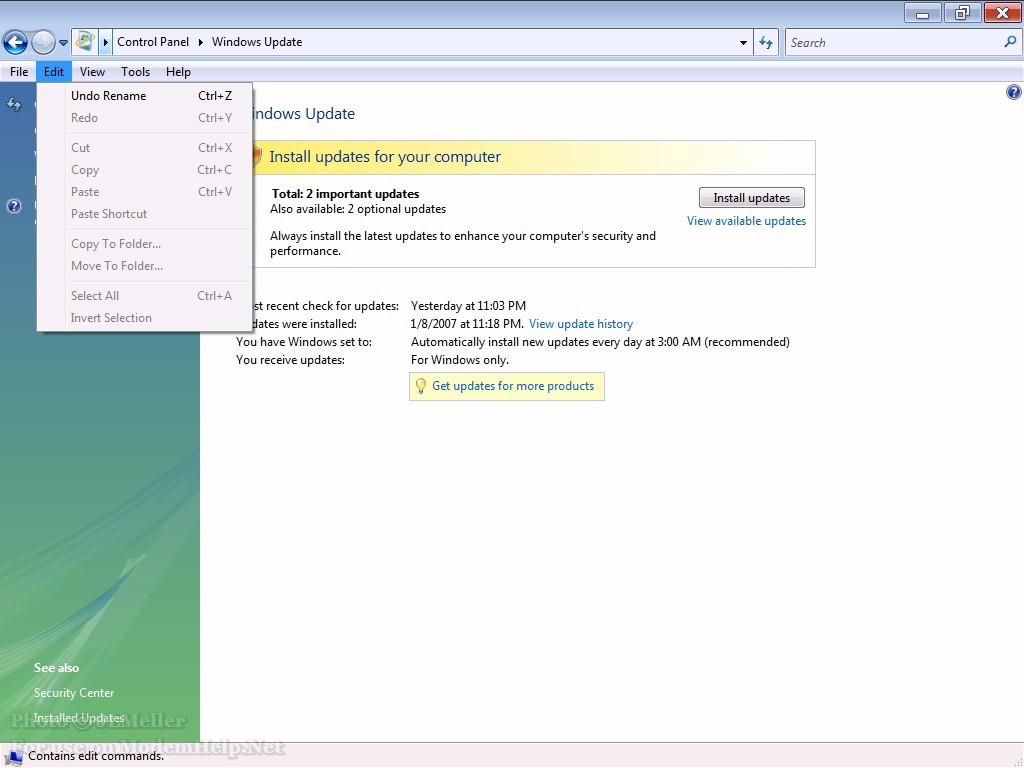The width and height of the screenshot is (1024, 768).
Task: Click Paste Shortcut in the Edit menu
Action: tap(146, 214)
